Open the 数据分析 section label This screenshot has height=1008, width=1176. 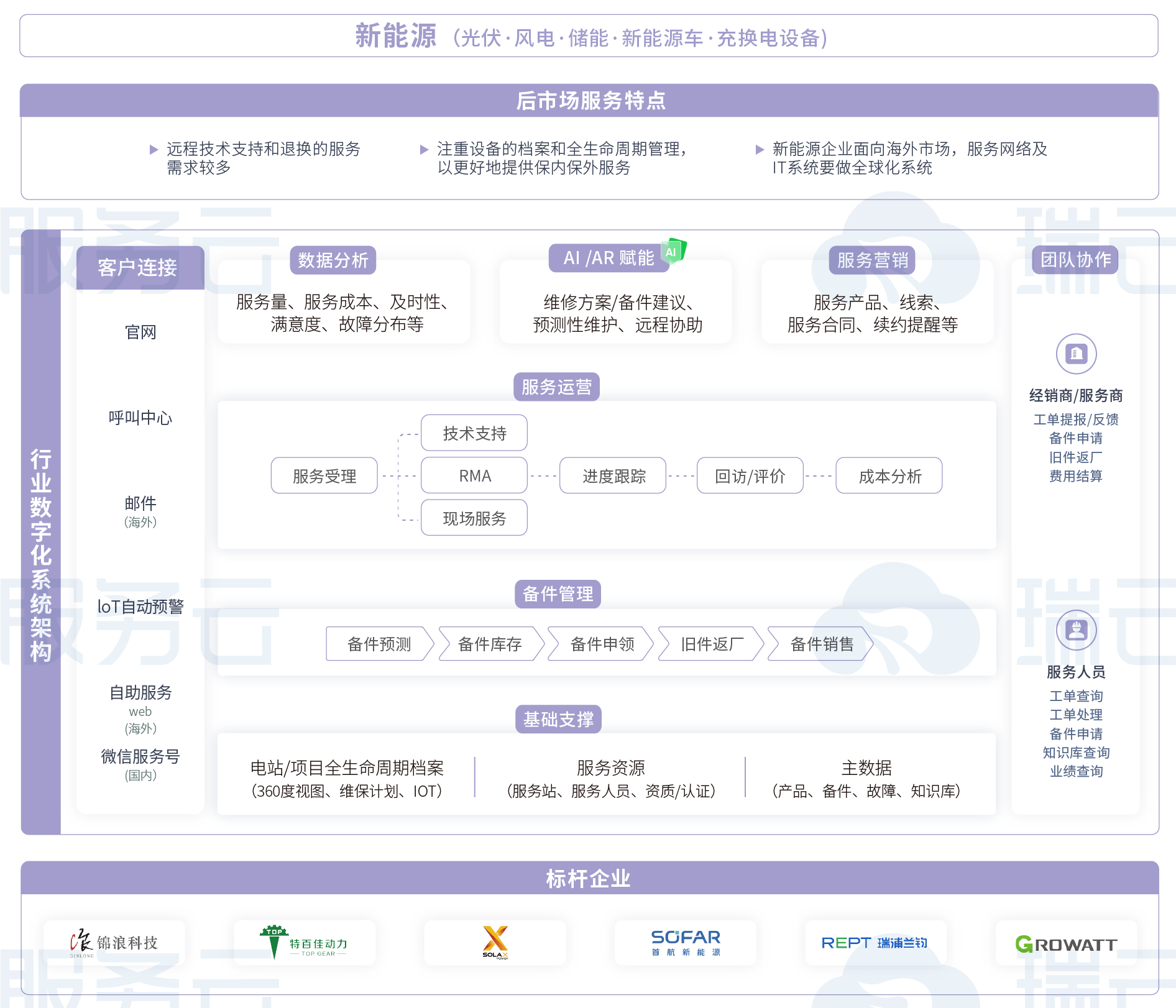333,260
